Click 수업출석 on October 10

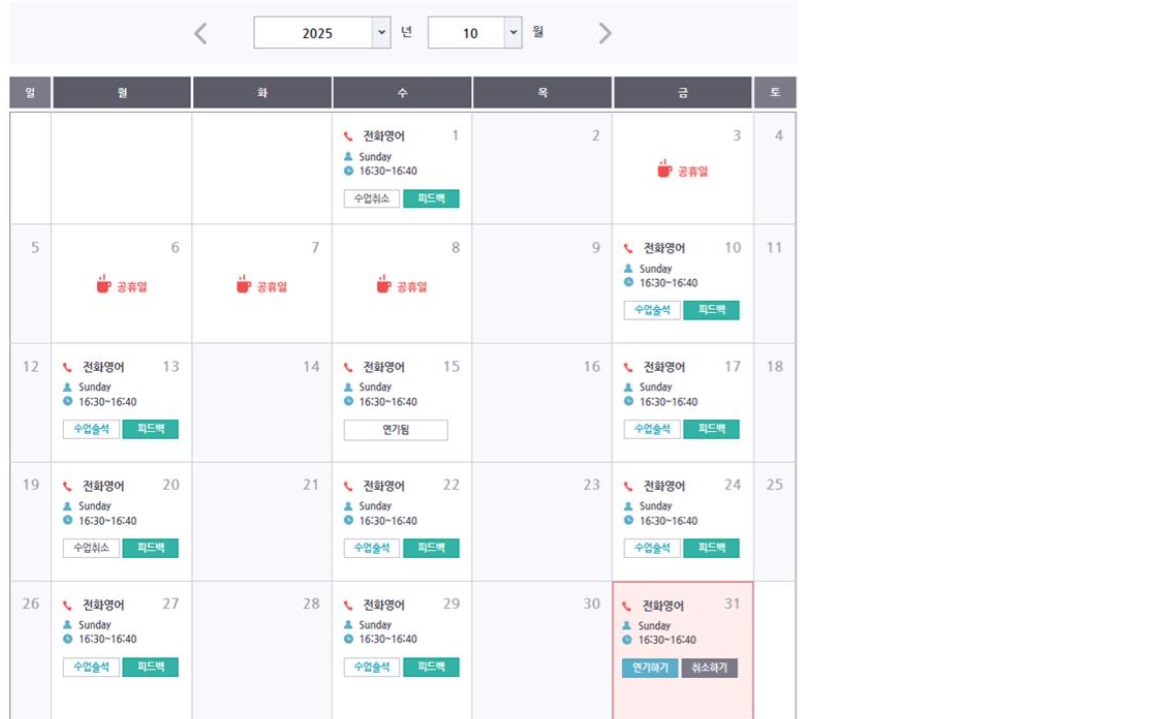652,310
